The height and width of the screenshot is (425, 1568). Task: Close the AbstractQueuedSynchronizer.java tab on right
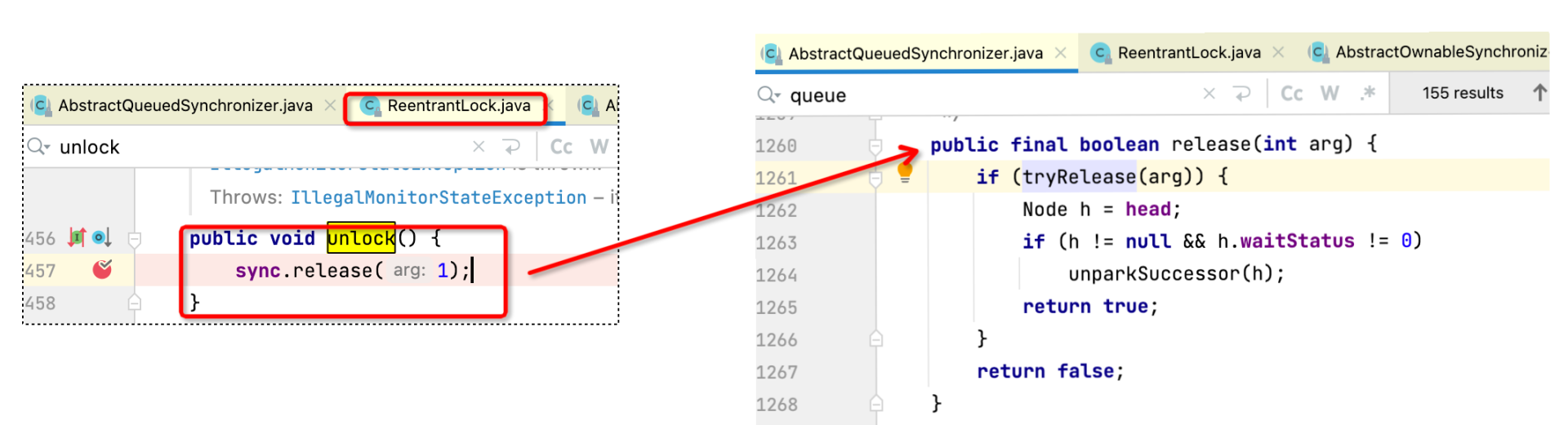pyautogui.click(x=1061, y=53)
